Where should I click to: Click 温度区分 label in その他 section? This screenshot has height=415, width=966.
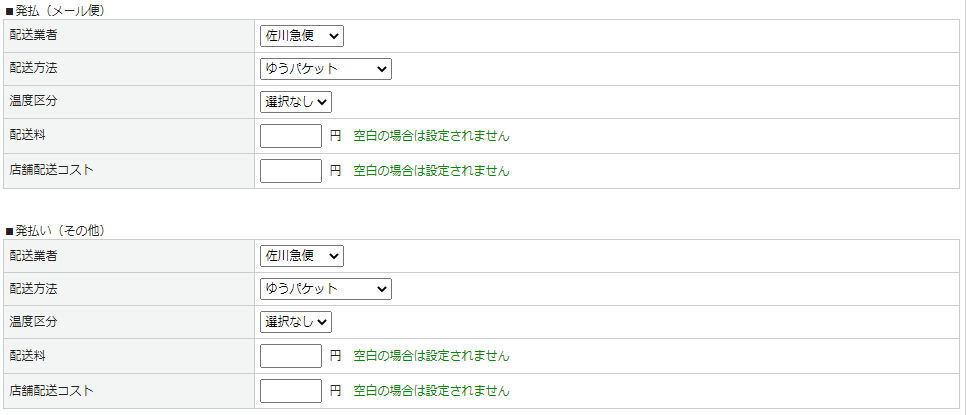tap(35, 321)
